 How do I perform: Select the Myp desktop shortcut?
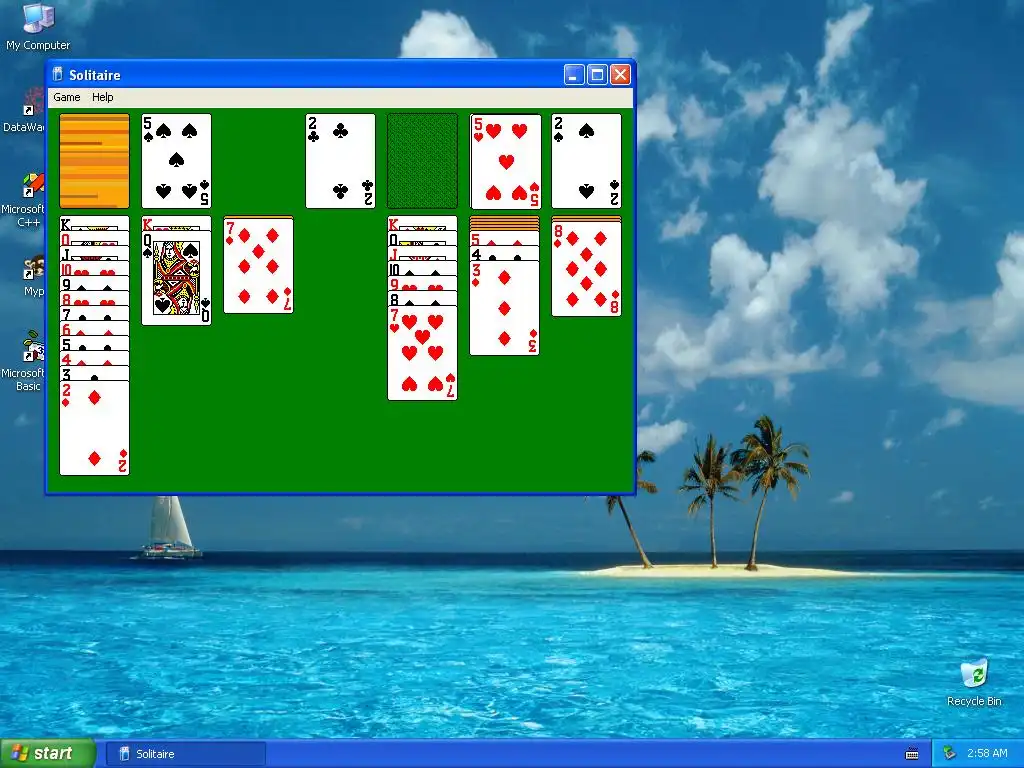click(x=33, y=276)
